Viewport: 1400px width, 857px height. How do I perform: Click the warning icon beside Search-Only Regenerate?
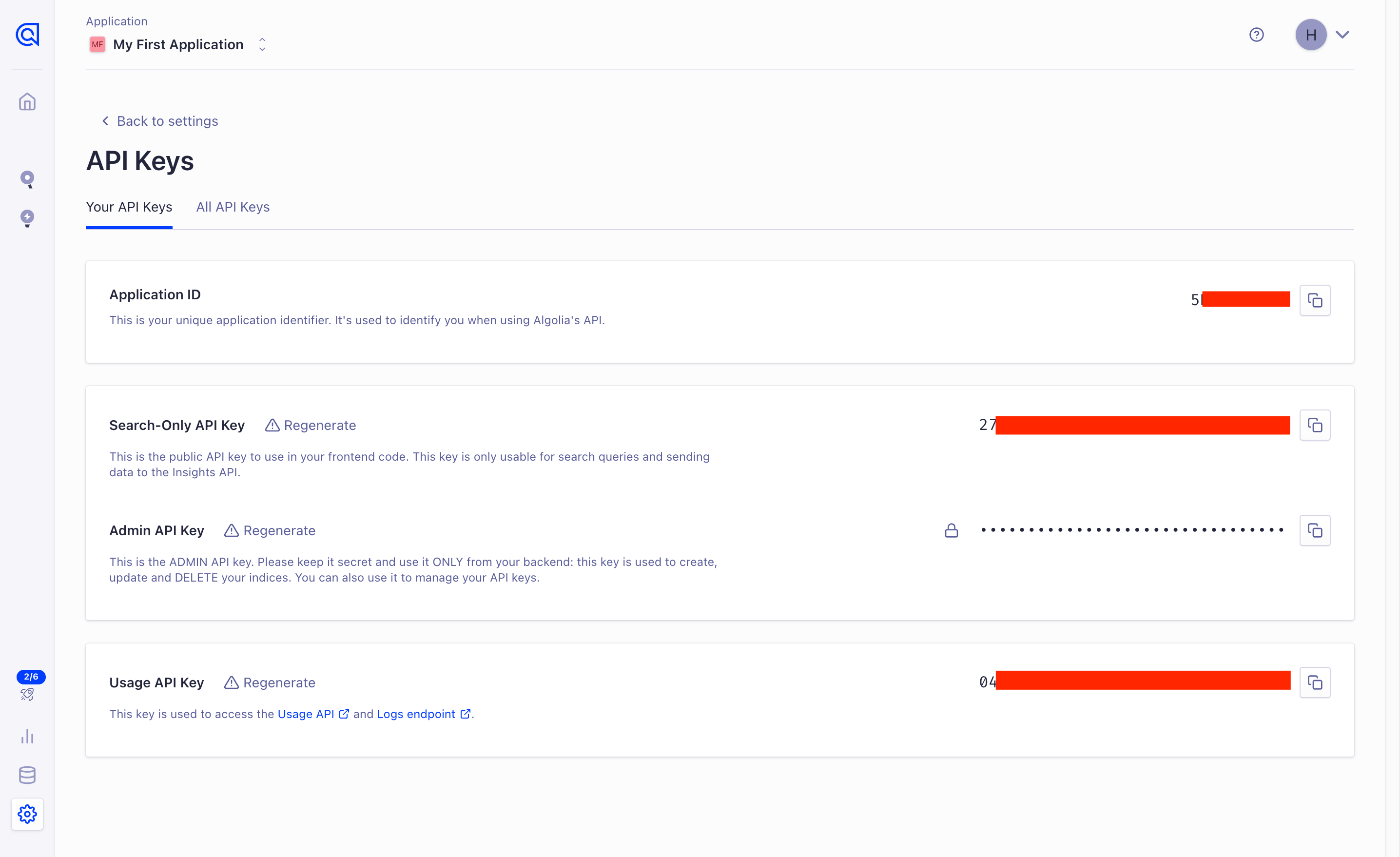[x=272, y=425]
